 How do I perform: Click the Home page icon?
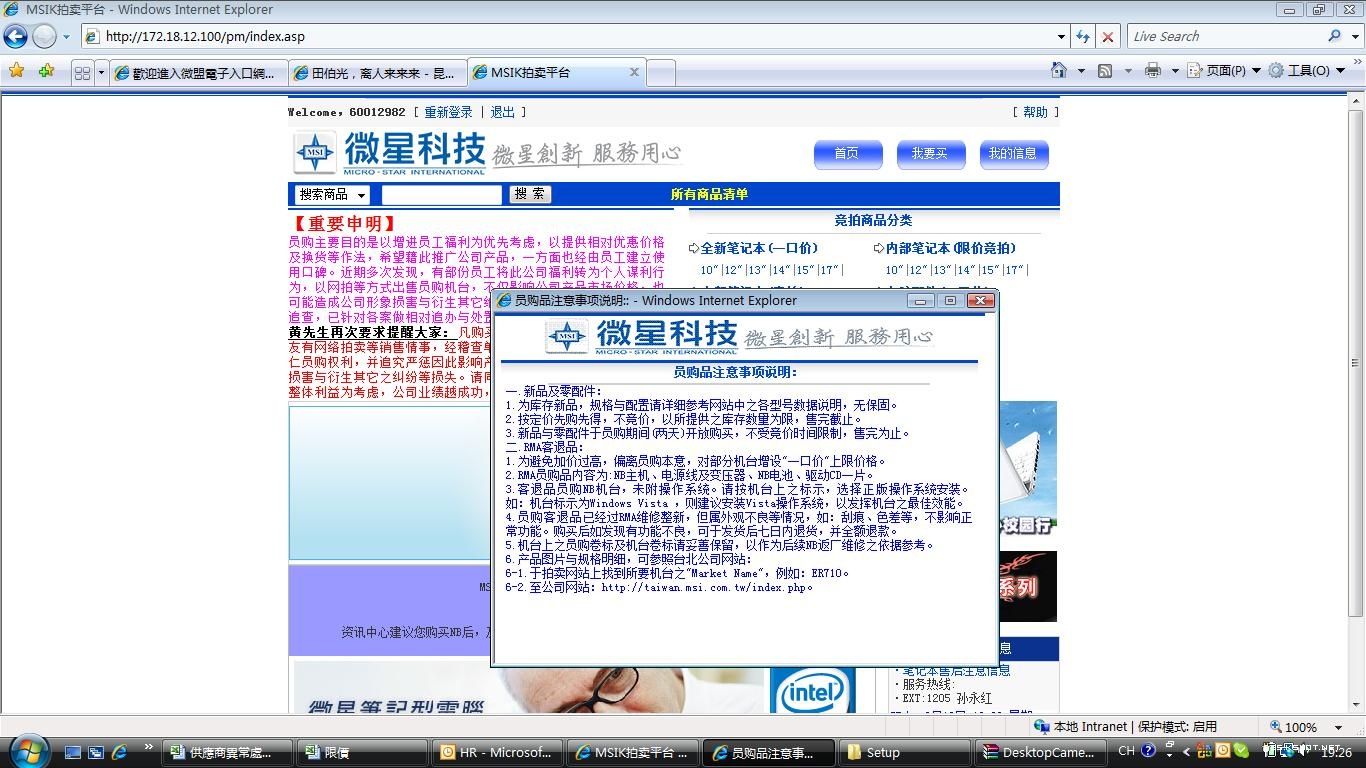(x=1059, y=70)
